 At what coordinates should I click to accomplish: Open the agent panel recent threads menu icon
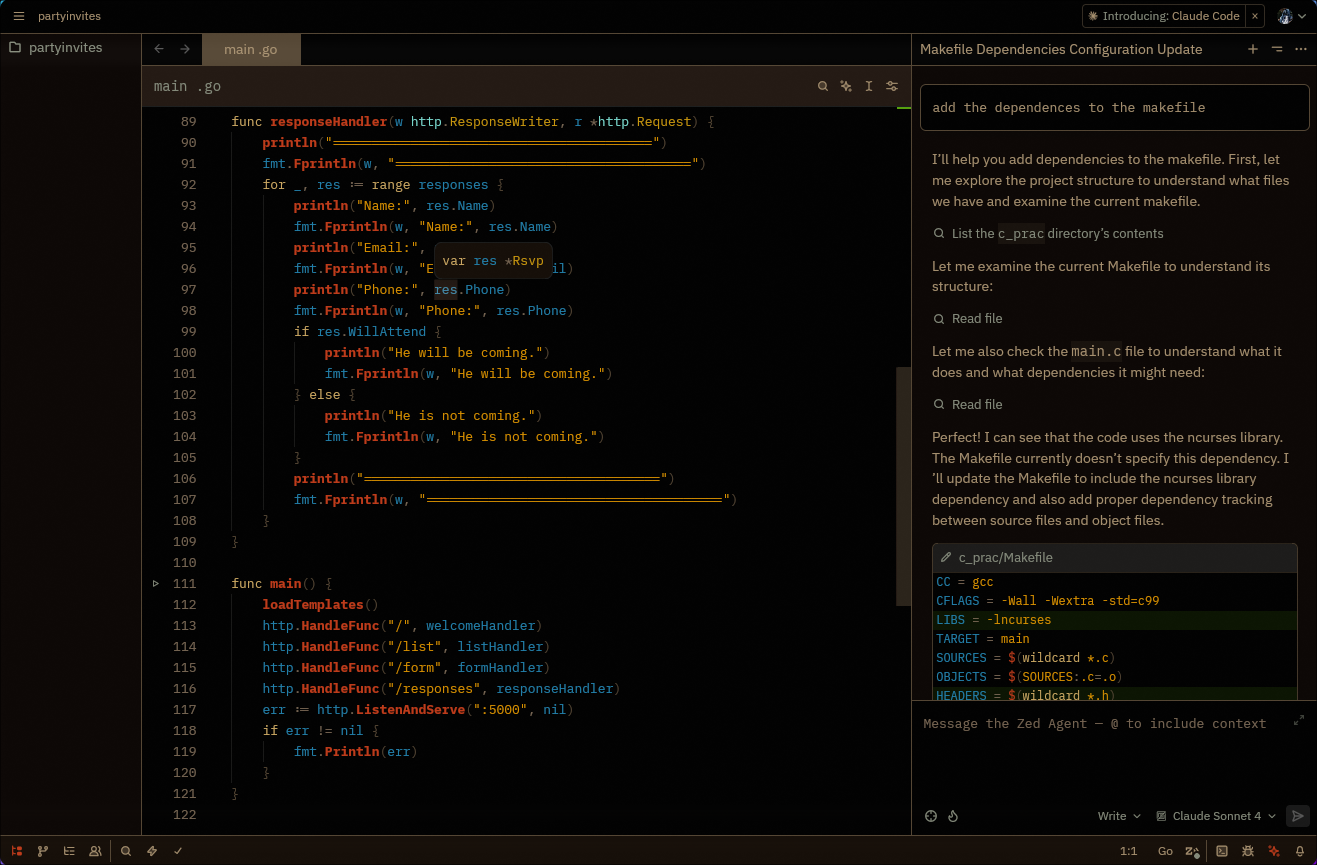pyautogui.click(x=1277, y=49)
